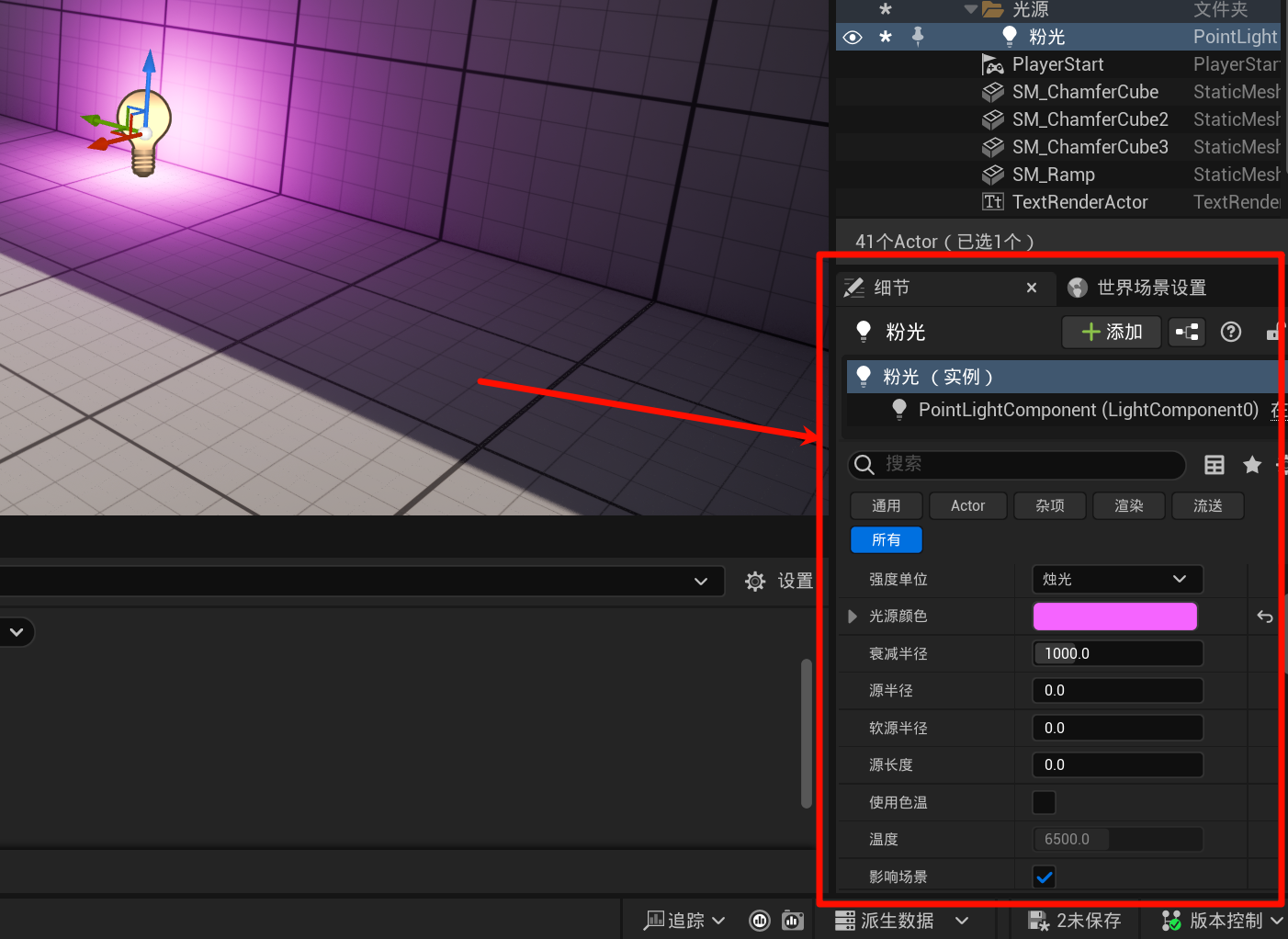Open the help question mark icon
The image size is (1288, 939).
point(1231,332)
